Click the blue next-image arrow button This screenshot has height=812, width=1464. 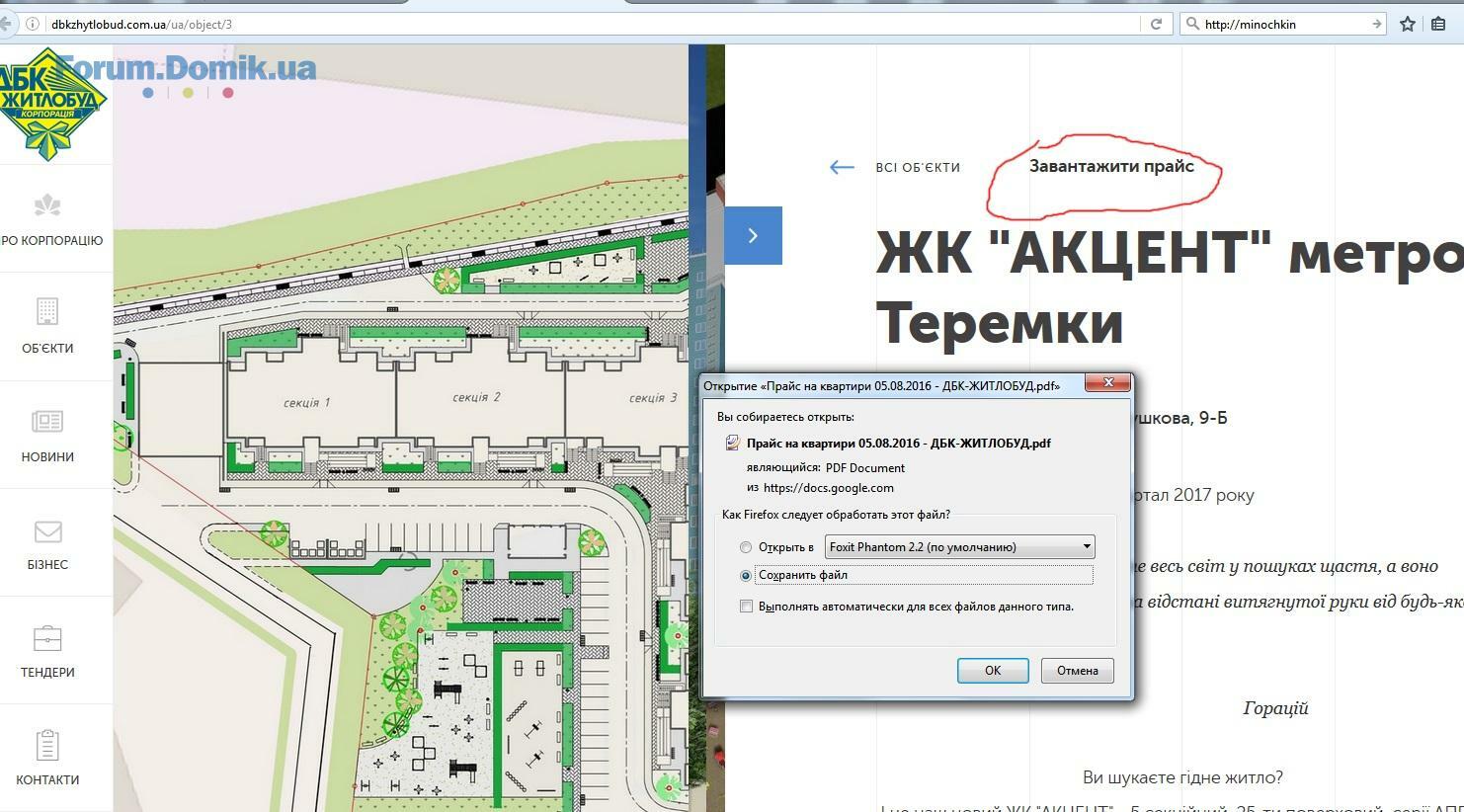(x=753, y=235)
